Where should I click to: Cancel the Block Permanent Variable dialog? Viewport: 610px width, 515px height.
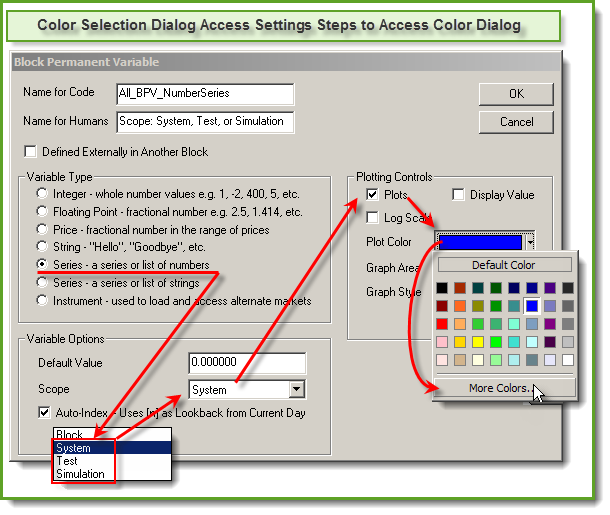click(515, 121)
